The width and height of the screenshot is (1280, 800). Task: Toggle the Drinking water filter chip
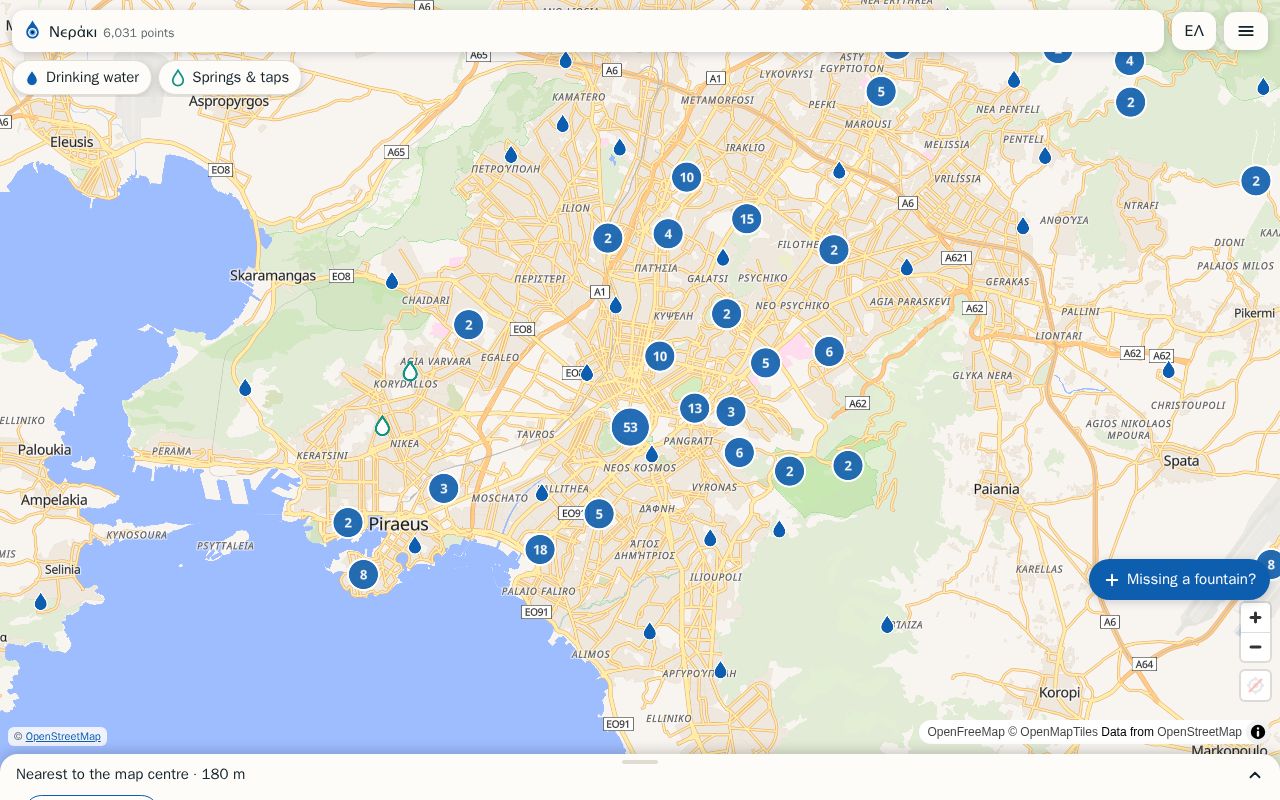(82, 77)
